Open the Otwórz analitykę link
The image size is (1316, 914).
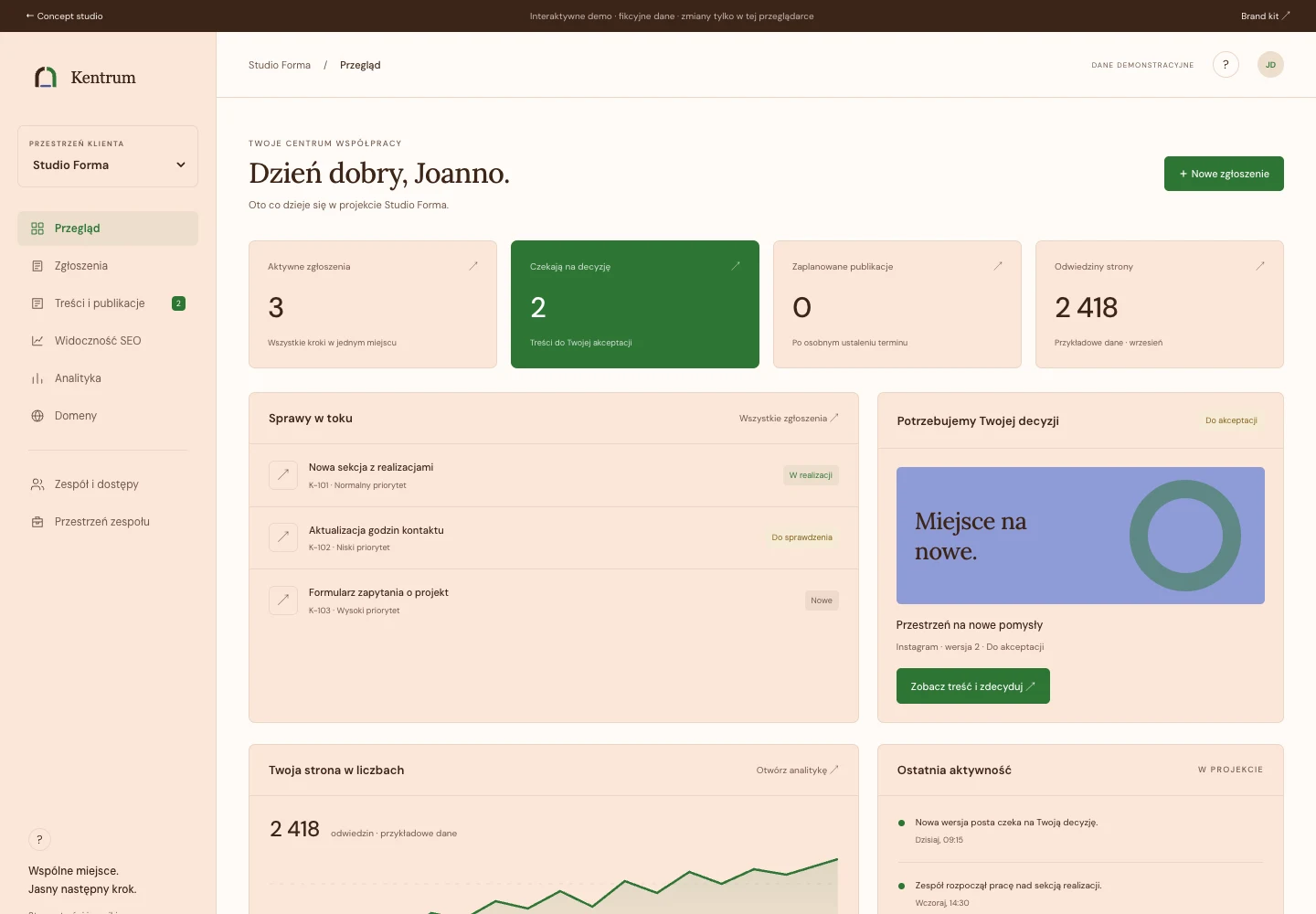pos(797,771)
